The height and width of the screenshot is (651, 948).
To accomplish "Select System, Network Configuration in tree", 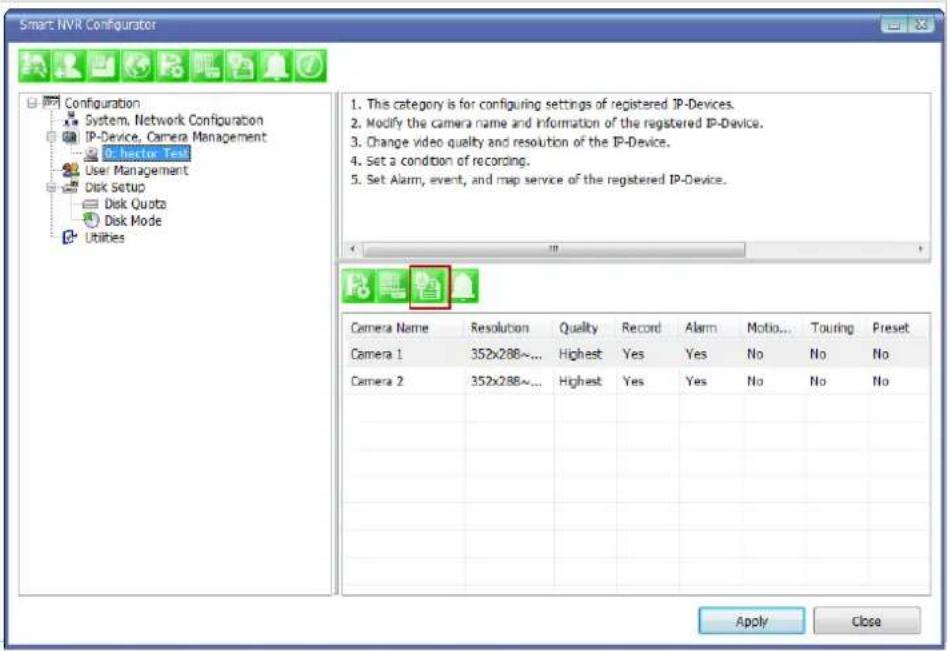I will click(174, 120).
